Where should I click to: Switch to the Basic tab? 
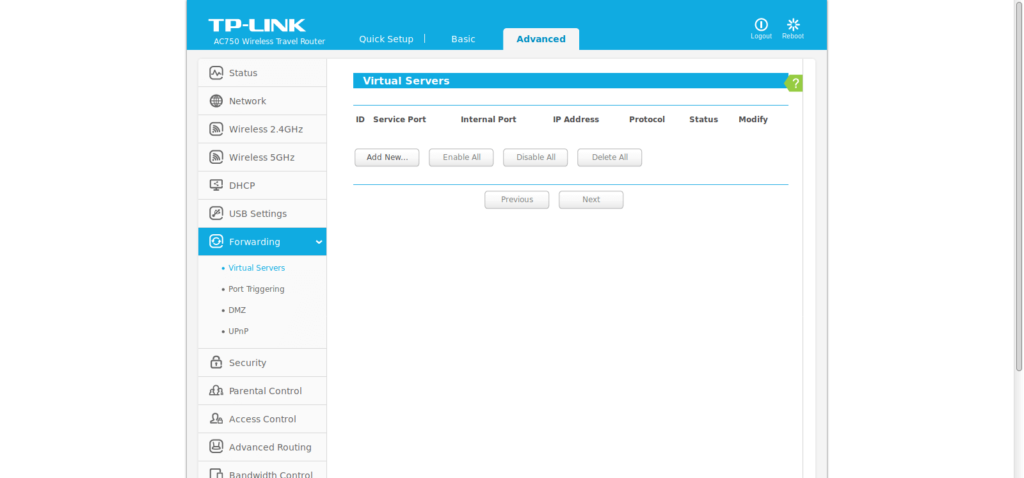[463, 39]
